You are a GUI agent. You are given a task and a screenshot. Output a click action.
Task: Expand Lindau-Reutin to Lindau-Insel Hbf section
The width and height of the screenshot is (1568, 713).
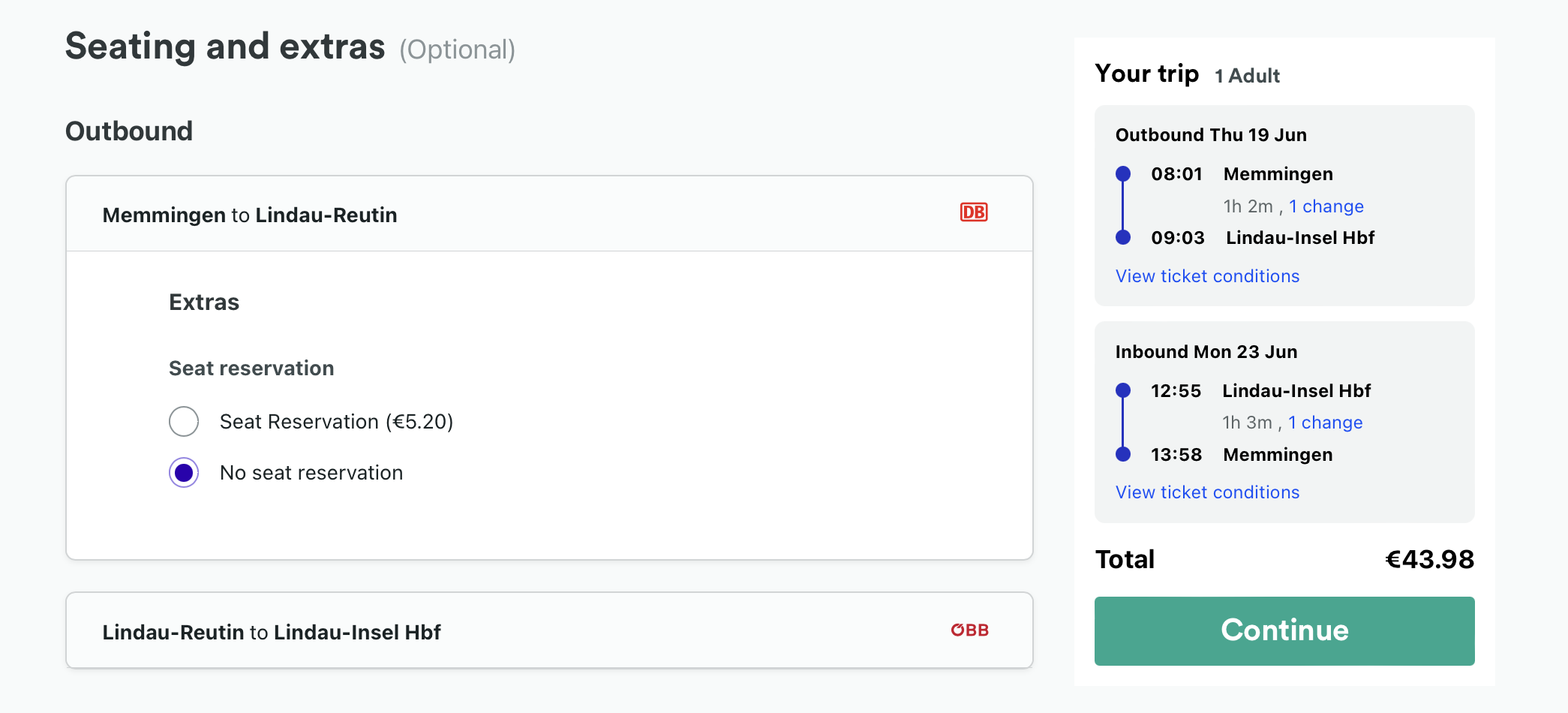click(549, 630)
